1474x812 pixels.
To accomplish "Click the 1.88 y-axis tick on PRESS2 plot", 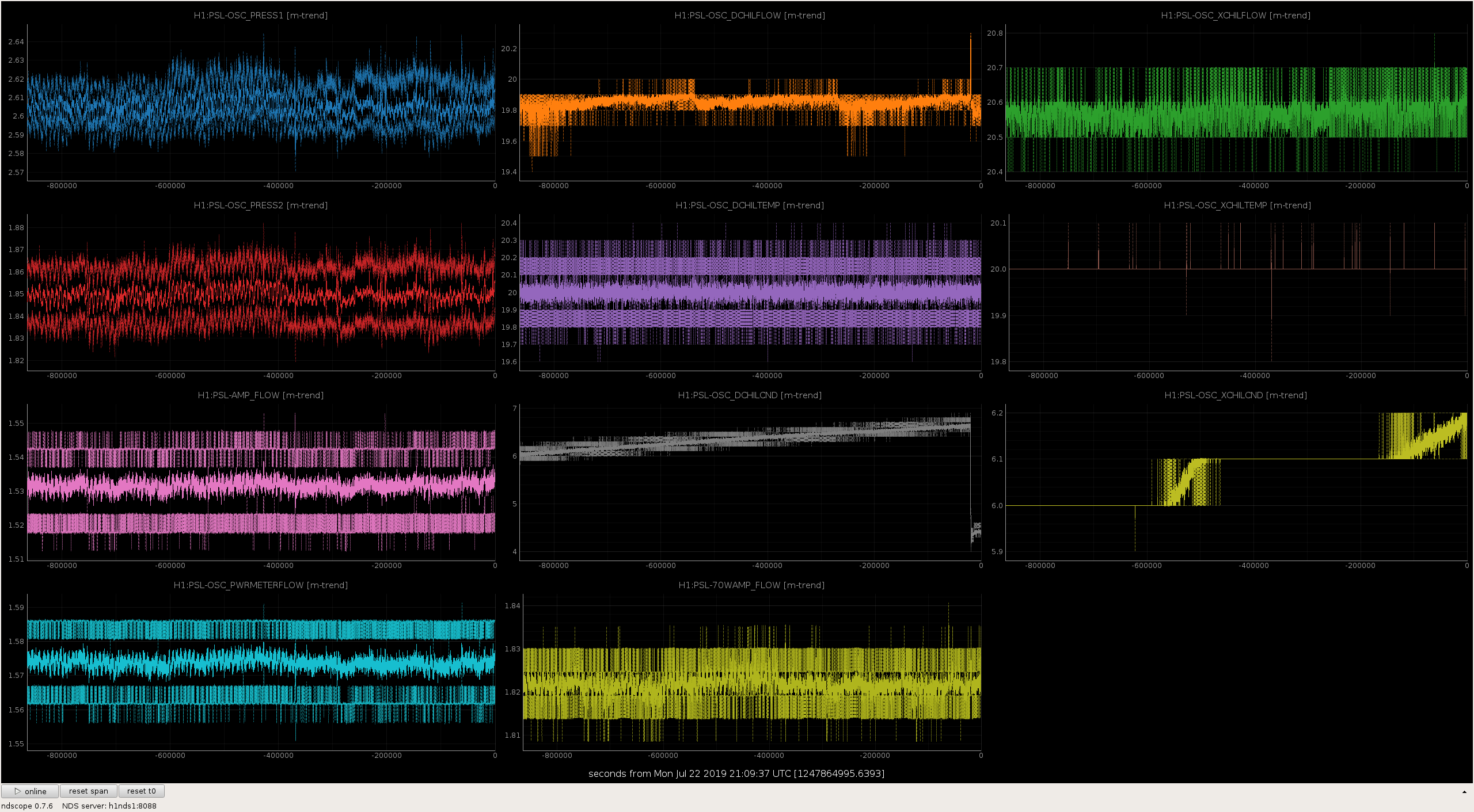I will pyautogui.click(x=16, y=228).
